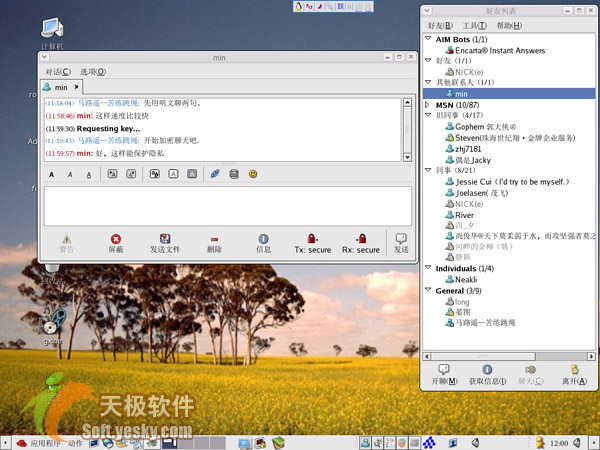Open the 对话(C) menu in chat window
Screen dimensions: 600x450
point(59,72)
